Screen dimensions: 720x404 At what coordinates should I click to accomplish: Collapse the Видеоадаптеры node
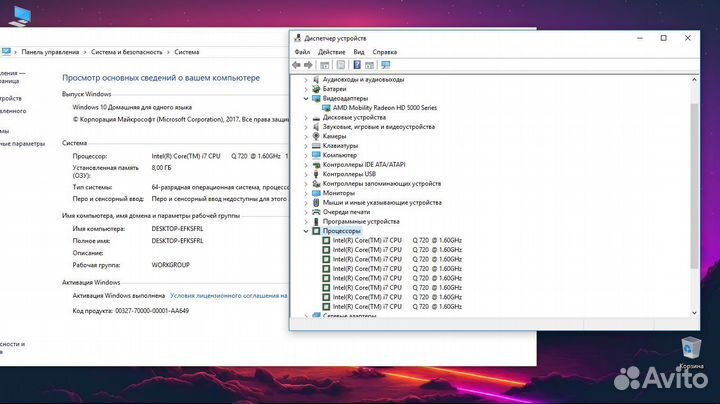pos(306,99)
